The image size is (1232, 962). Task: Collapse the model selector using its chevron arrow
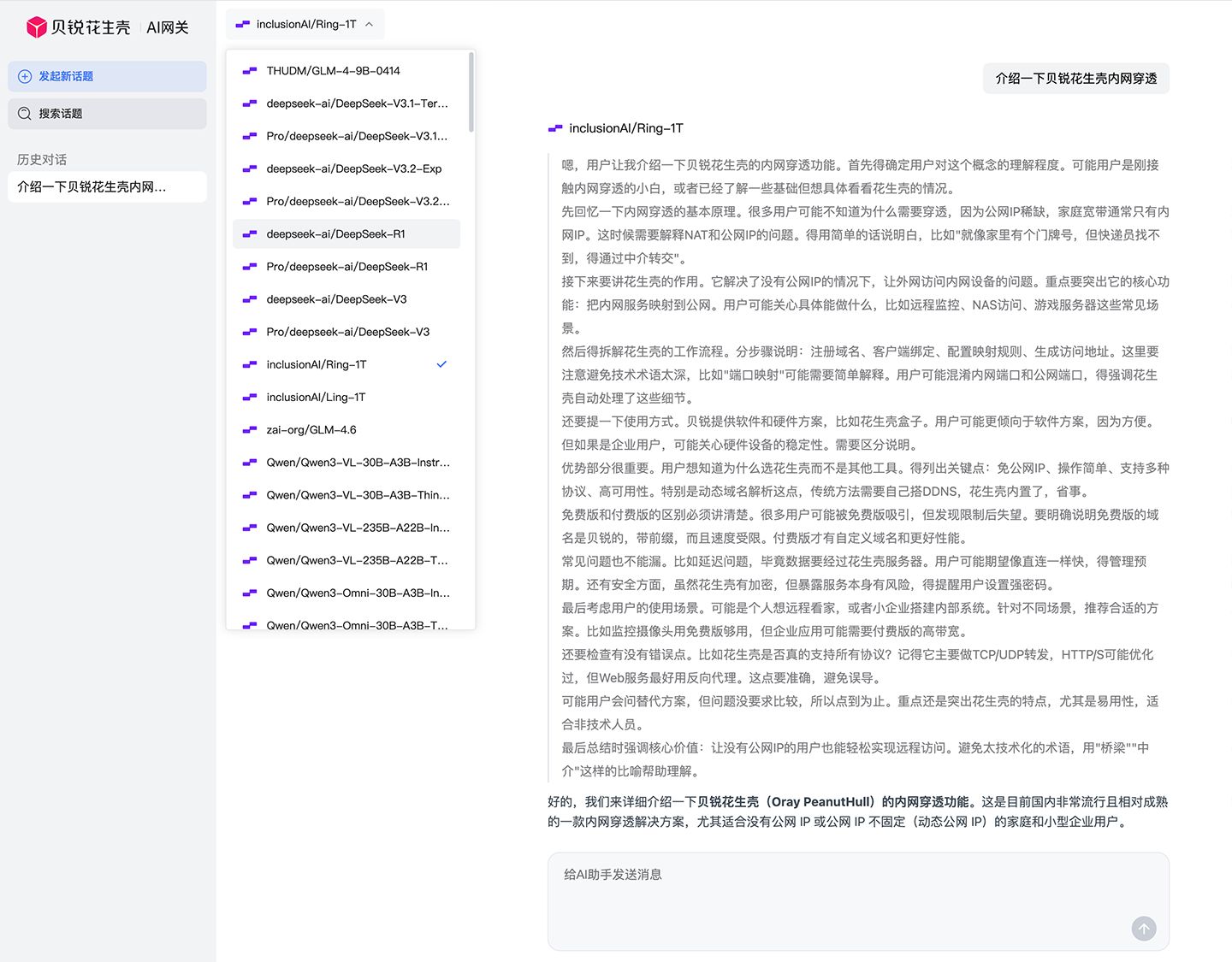click(x=369, y=24)
